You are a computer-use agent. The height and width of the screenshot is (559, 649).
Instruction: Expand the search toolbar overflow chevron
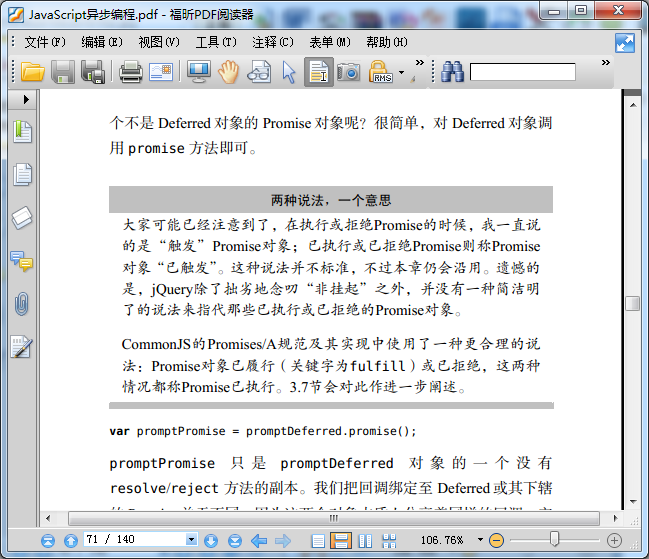(x=606, y=62)
